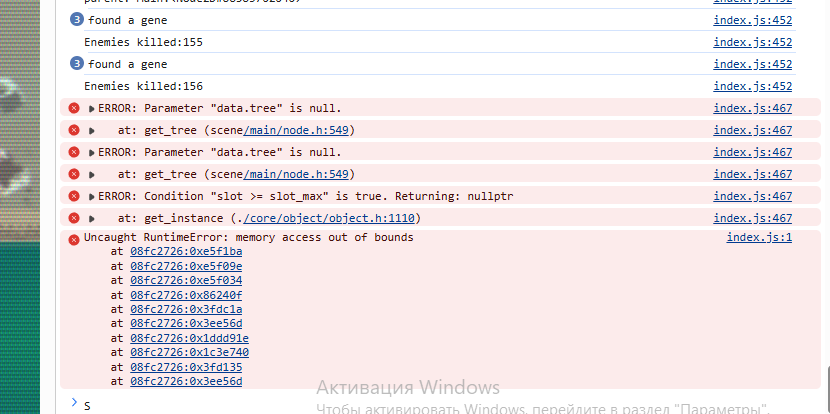Expand the second "data.tree is null" error
This screenshot has height=414, width=830.
92,152
